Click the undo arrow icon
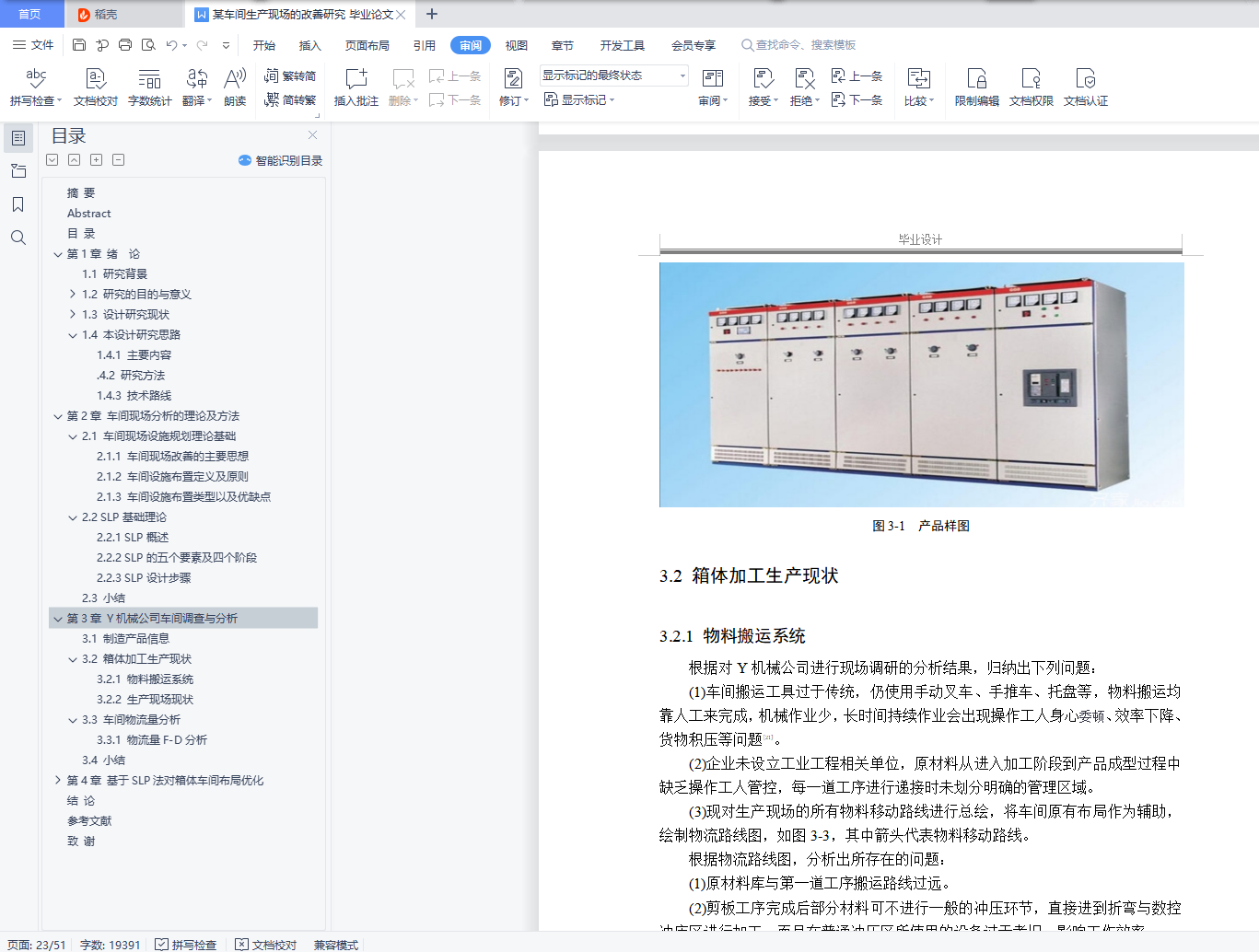 point(171,45)
